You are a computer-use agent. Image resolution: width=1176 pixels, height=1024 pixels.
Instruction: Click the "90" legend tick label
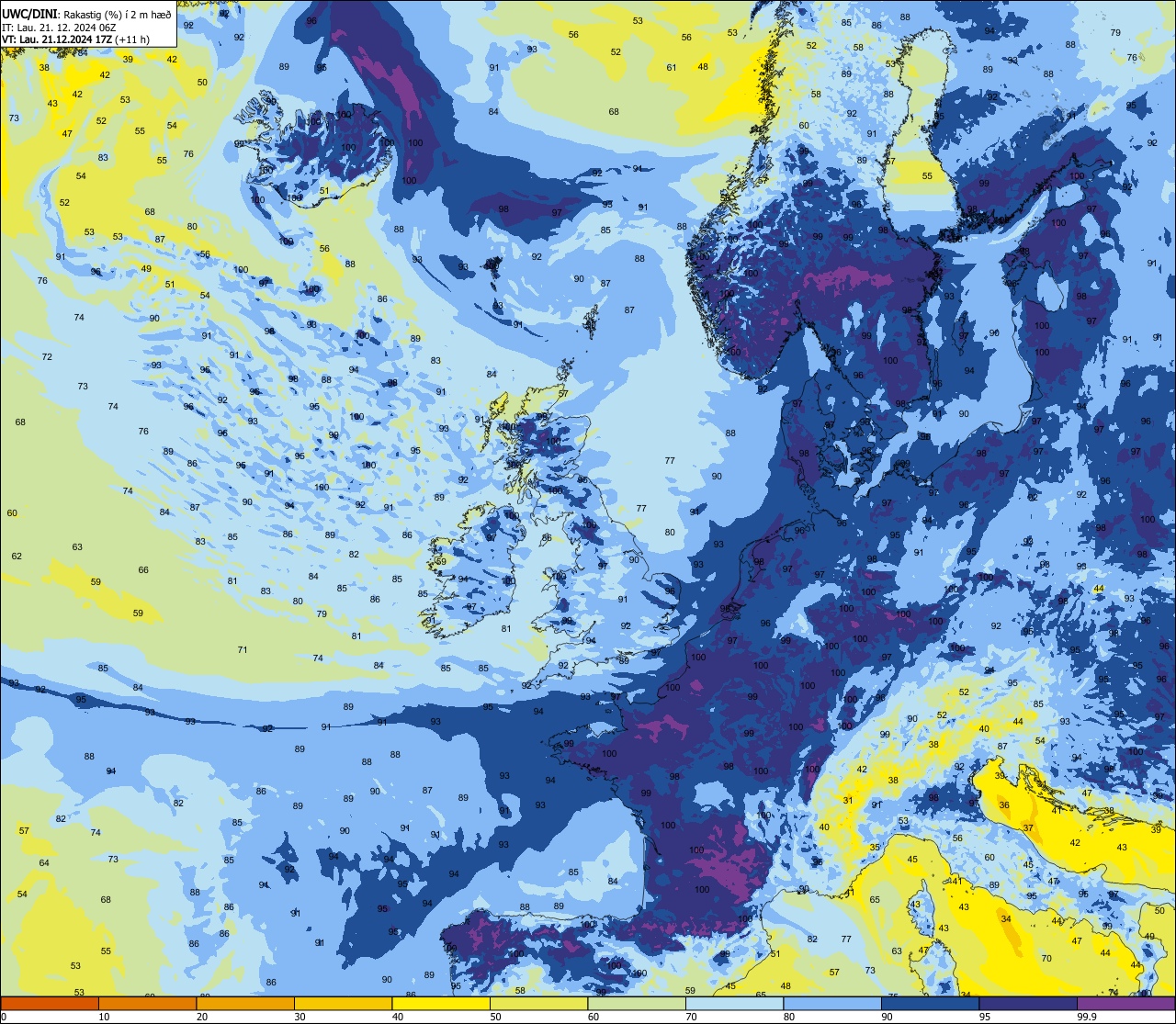(x=887, y=1016)
